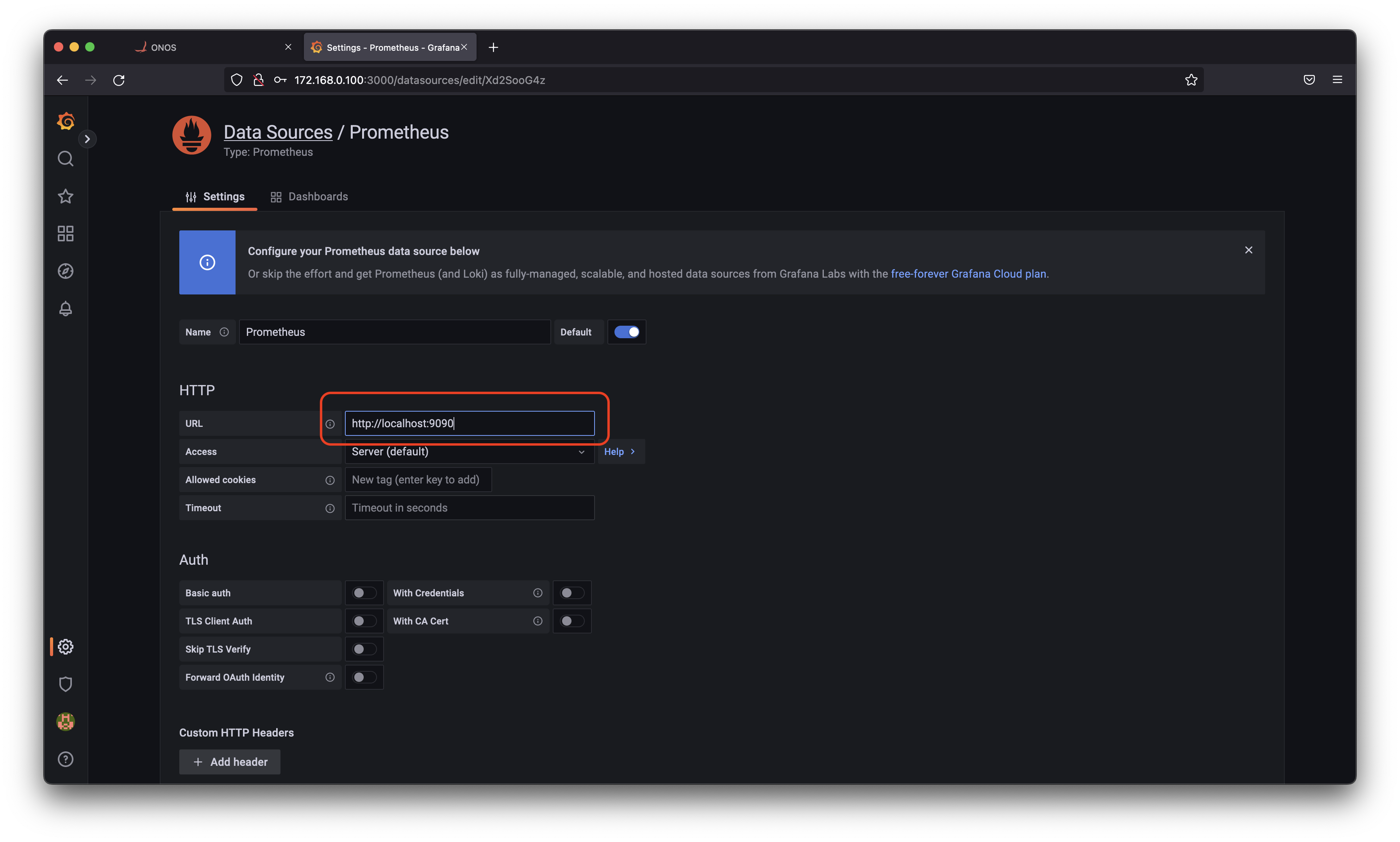The width and height of the screenshot is (1400, 842).
Task: Open a new browser tab
Action: click(493, 47)
